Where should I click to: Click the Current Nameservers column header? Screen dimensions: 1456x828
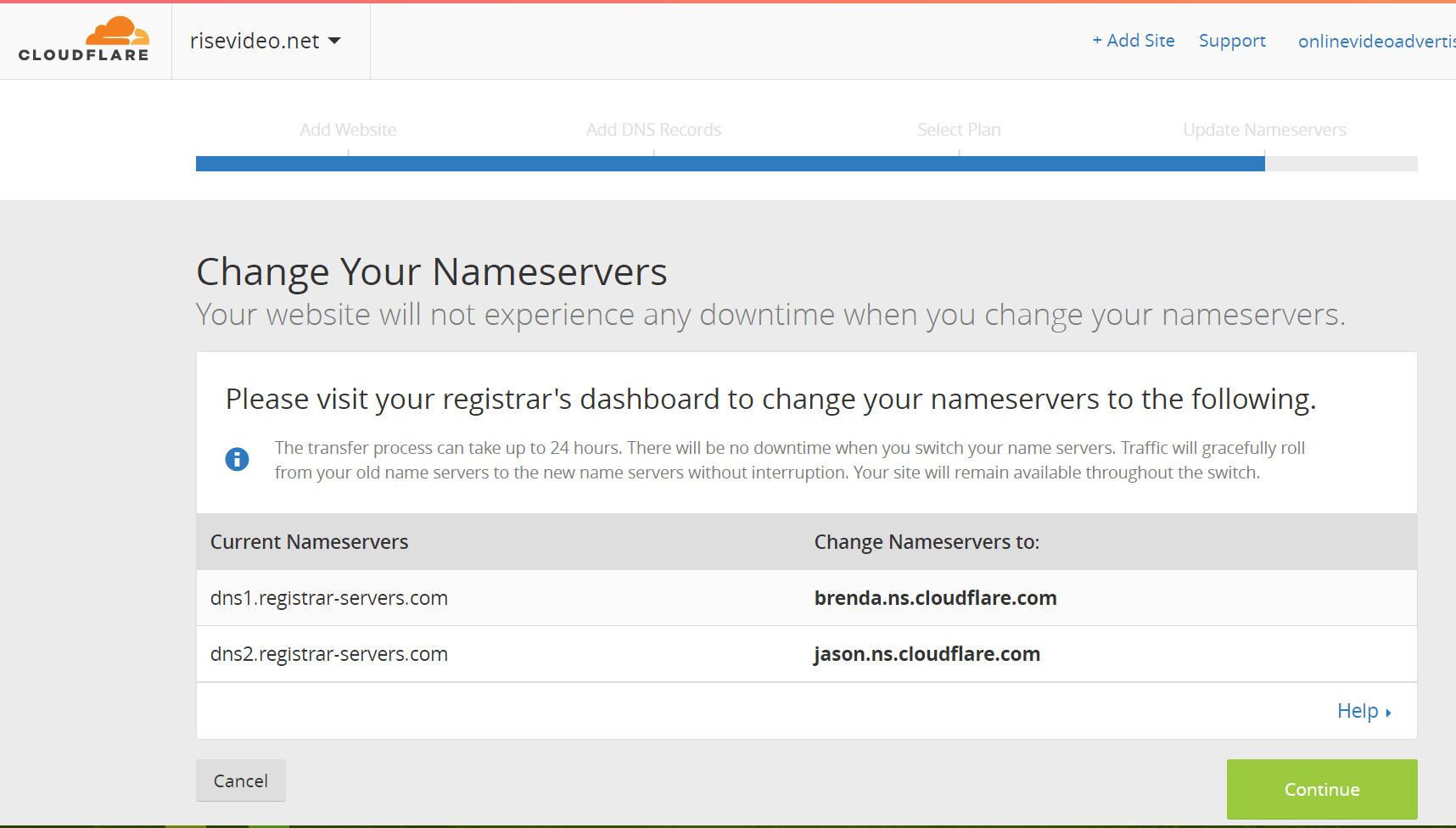(x=309, y=542)
